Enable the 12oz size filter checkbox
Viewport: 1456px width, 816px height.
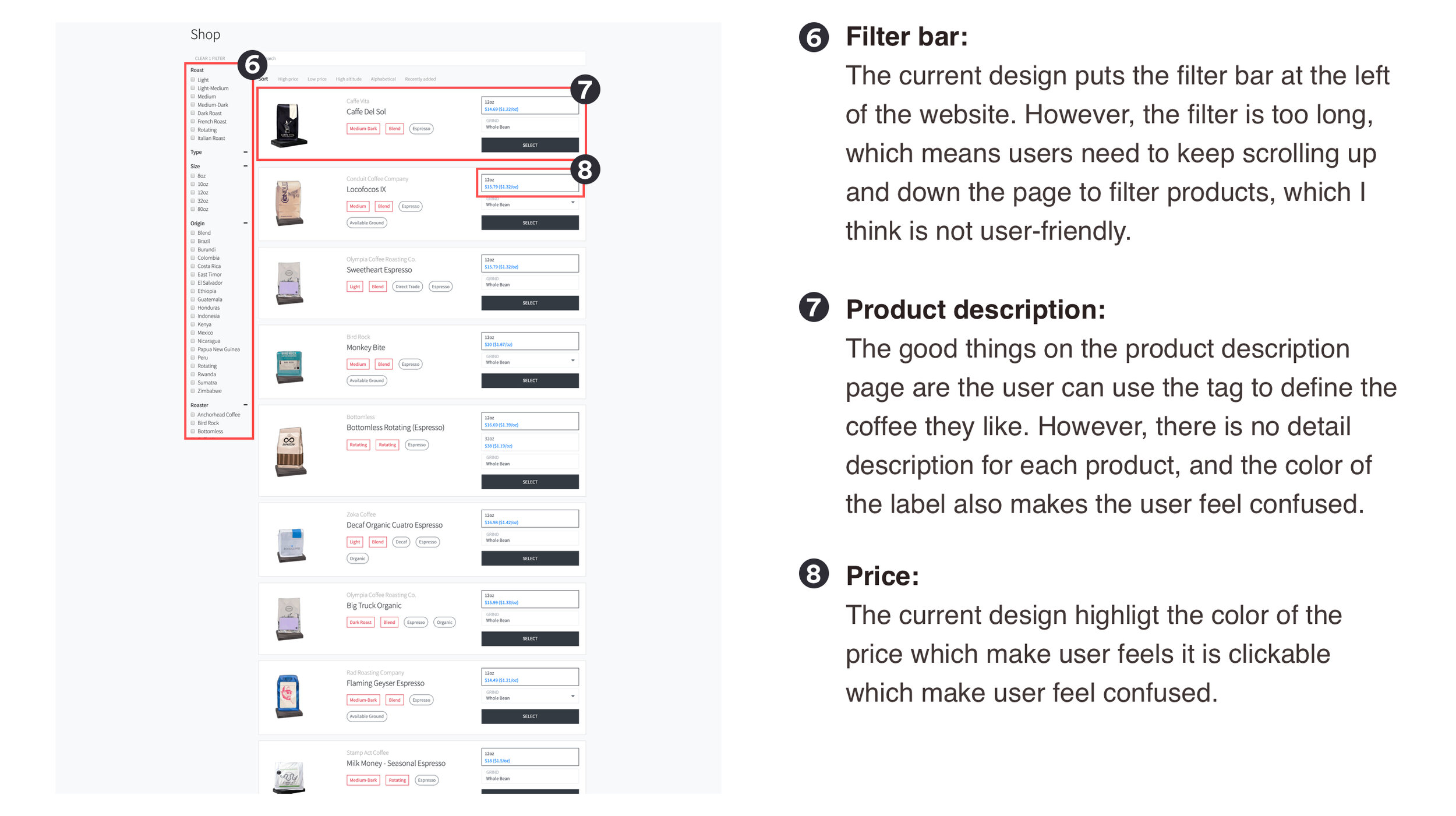[193, 192]
